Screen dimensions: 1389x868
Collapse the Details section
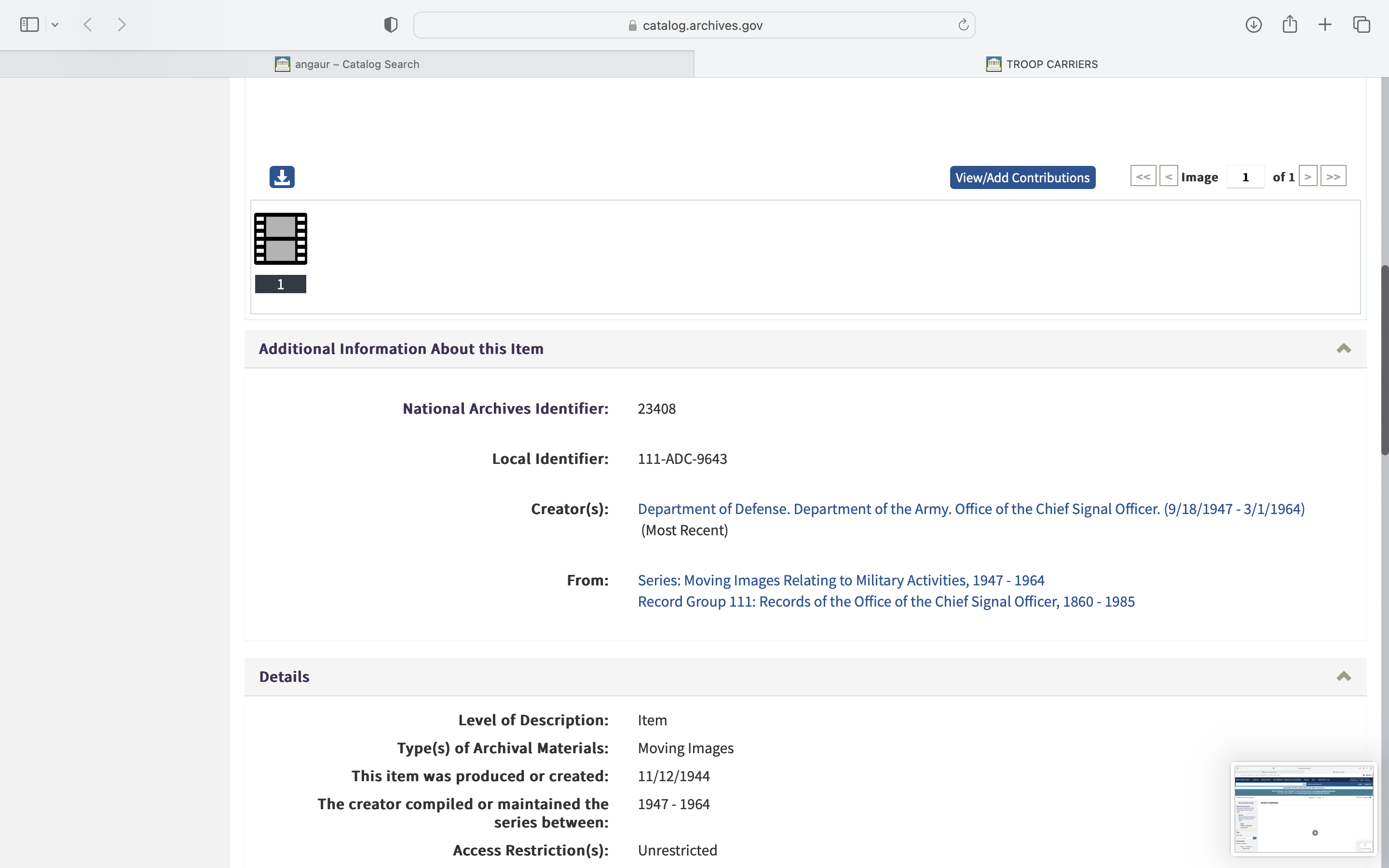pos(1344,676)
